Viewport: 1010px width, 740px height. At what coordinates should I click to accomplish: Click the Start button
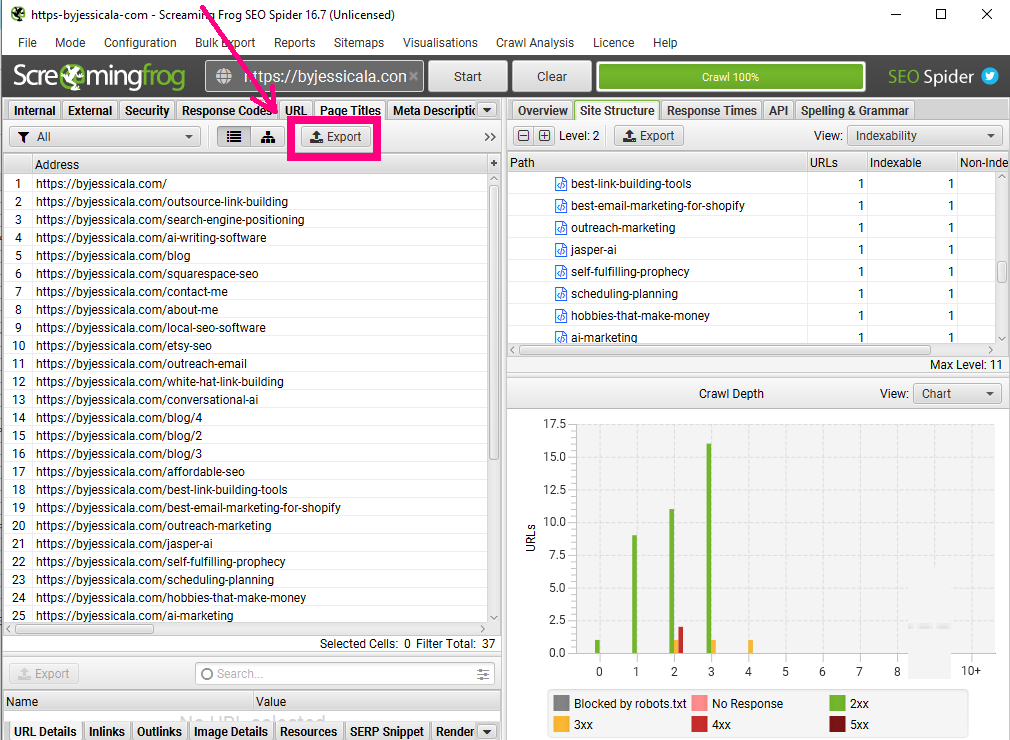tap(468, 77)
